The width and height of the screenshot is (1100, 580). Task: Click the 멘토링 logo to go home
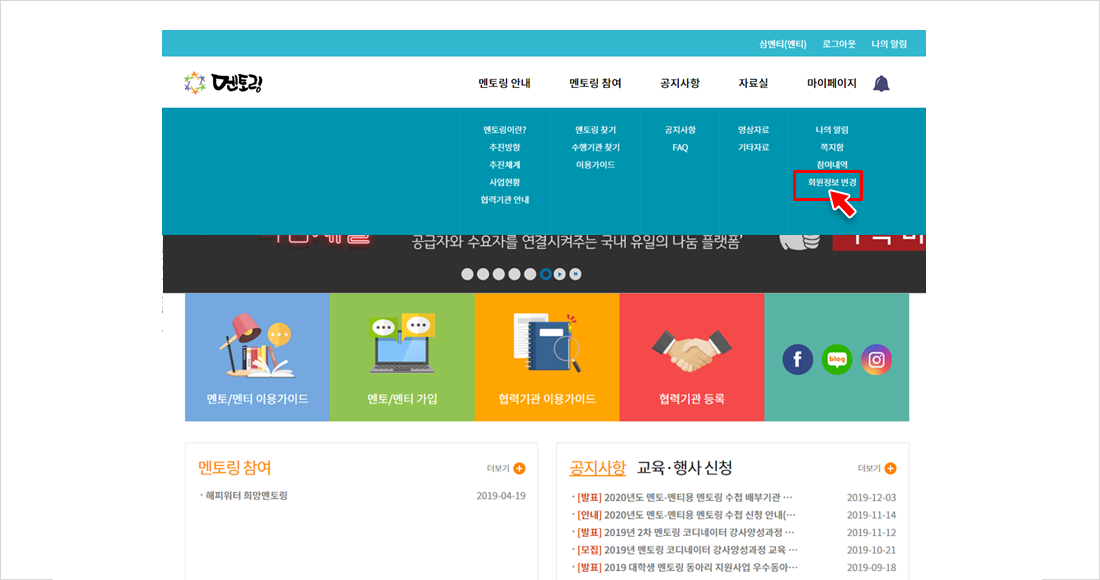[224, 83]
